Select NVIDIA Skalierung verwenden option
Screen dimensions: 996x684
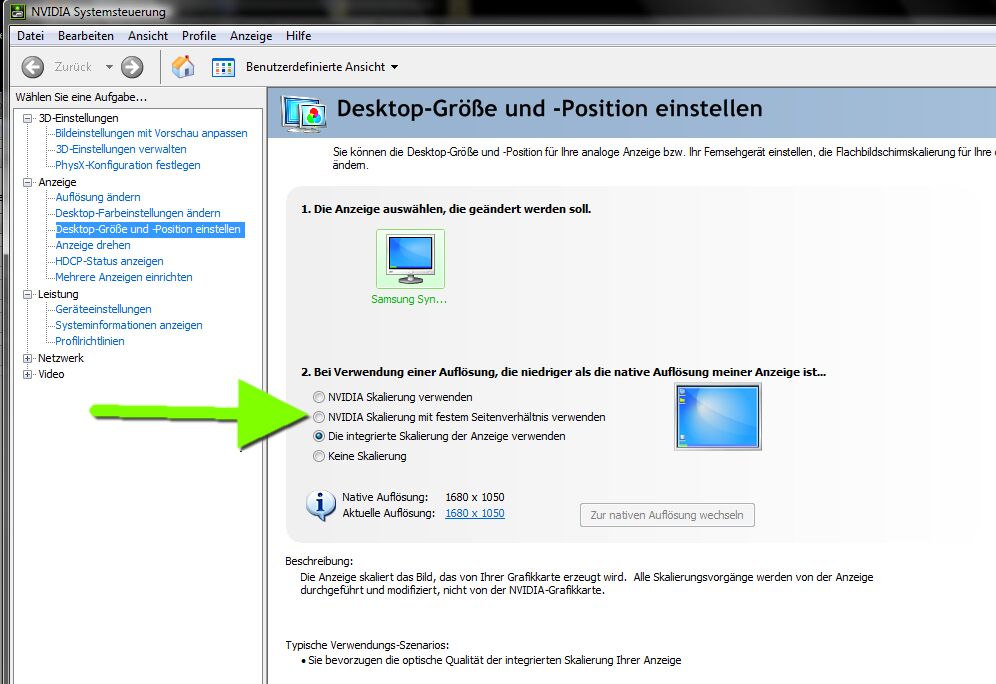319,397
